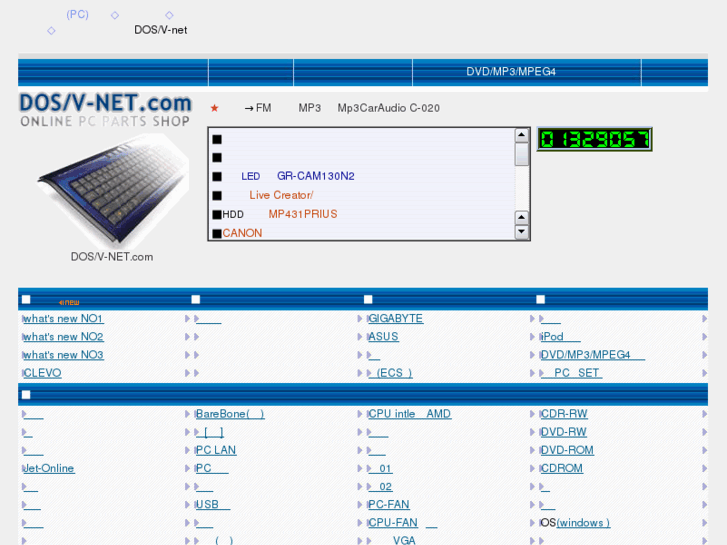
Task: Open the PC SET category link
Action: (x=572, y=373)
